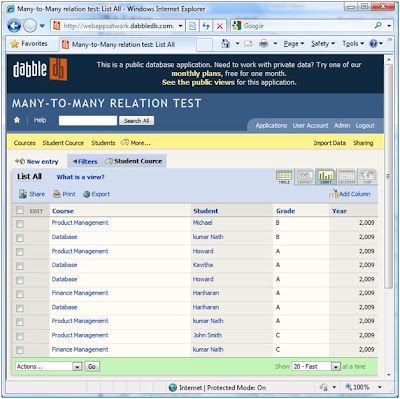
Task: Open the Sharing link
Action: pos(363,143)
